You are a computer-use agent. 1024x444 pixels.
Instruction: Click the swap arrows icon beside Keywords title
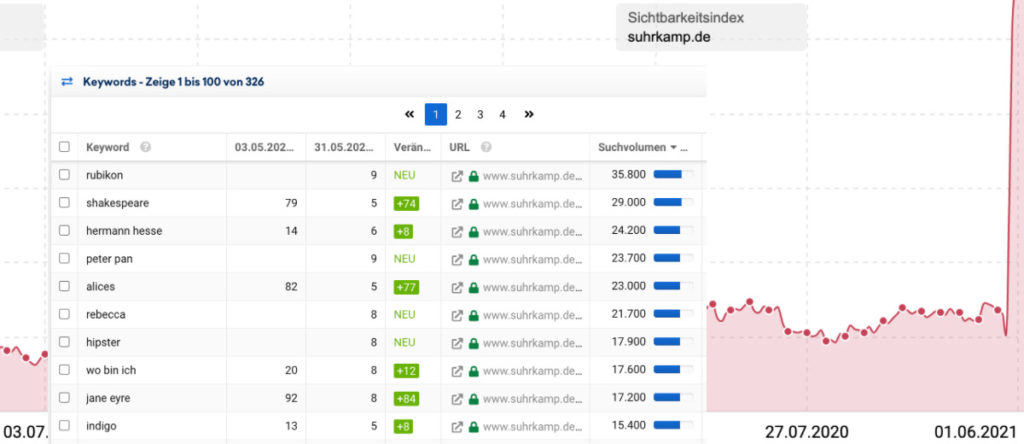tap(67, 82)
